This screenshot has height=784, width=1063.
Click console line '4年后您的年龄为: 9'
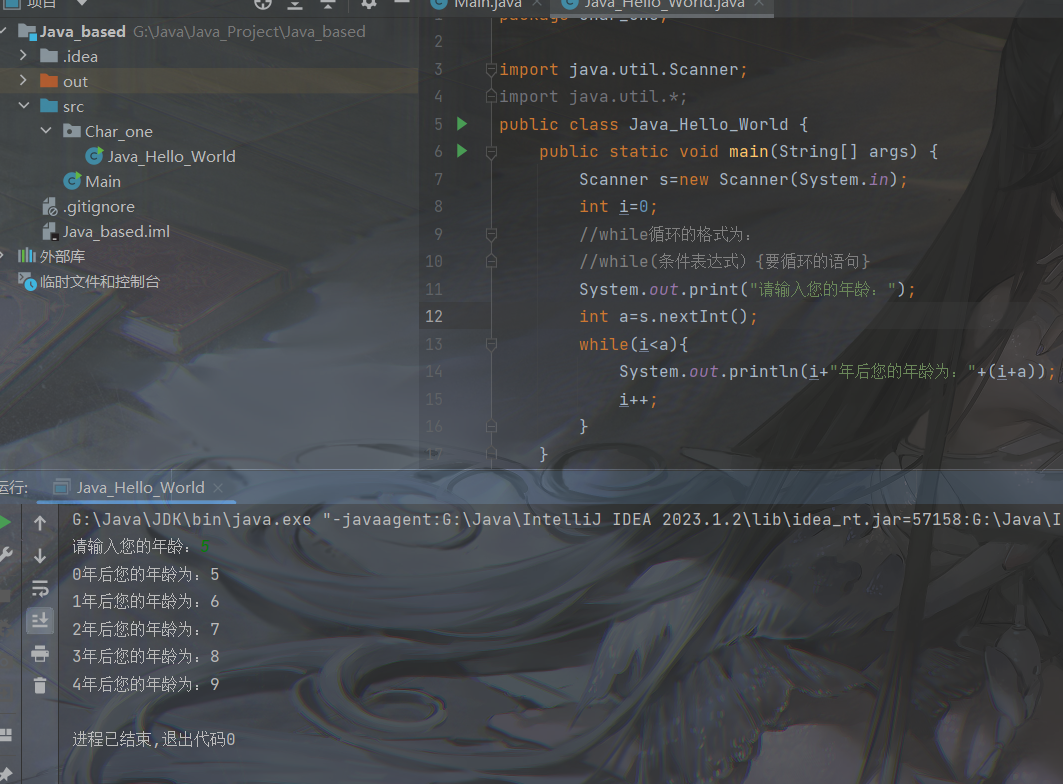point(146,684)
